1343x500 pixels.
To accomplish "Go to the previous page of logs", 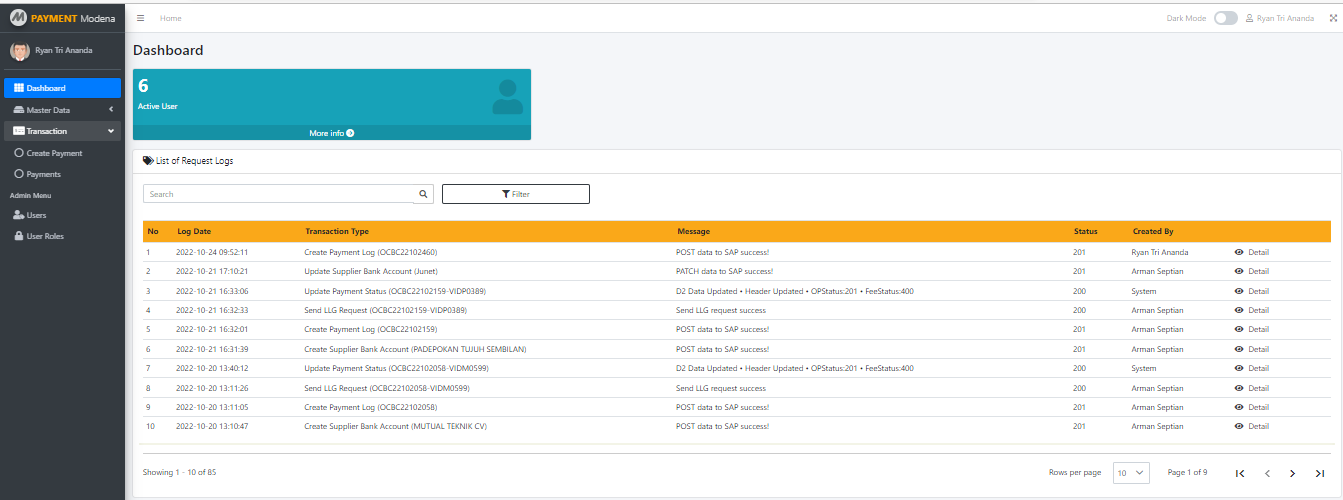I will pos(1267,473).
